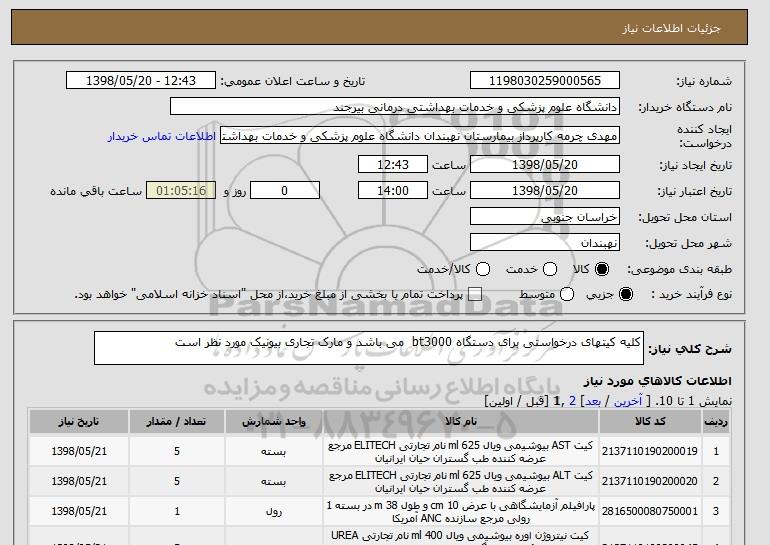
Task: Click the کیت ALT item name cell
Action: click(x=461, y=482)
